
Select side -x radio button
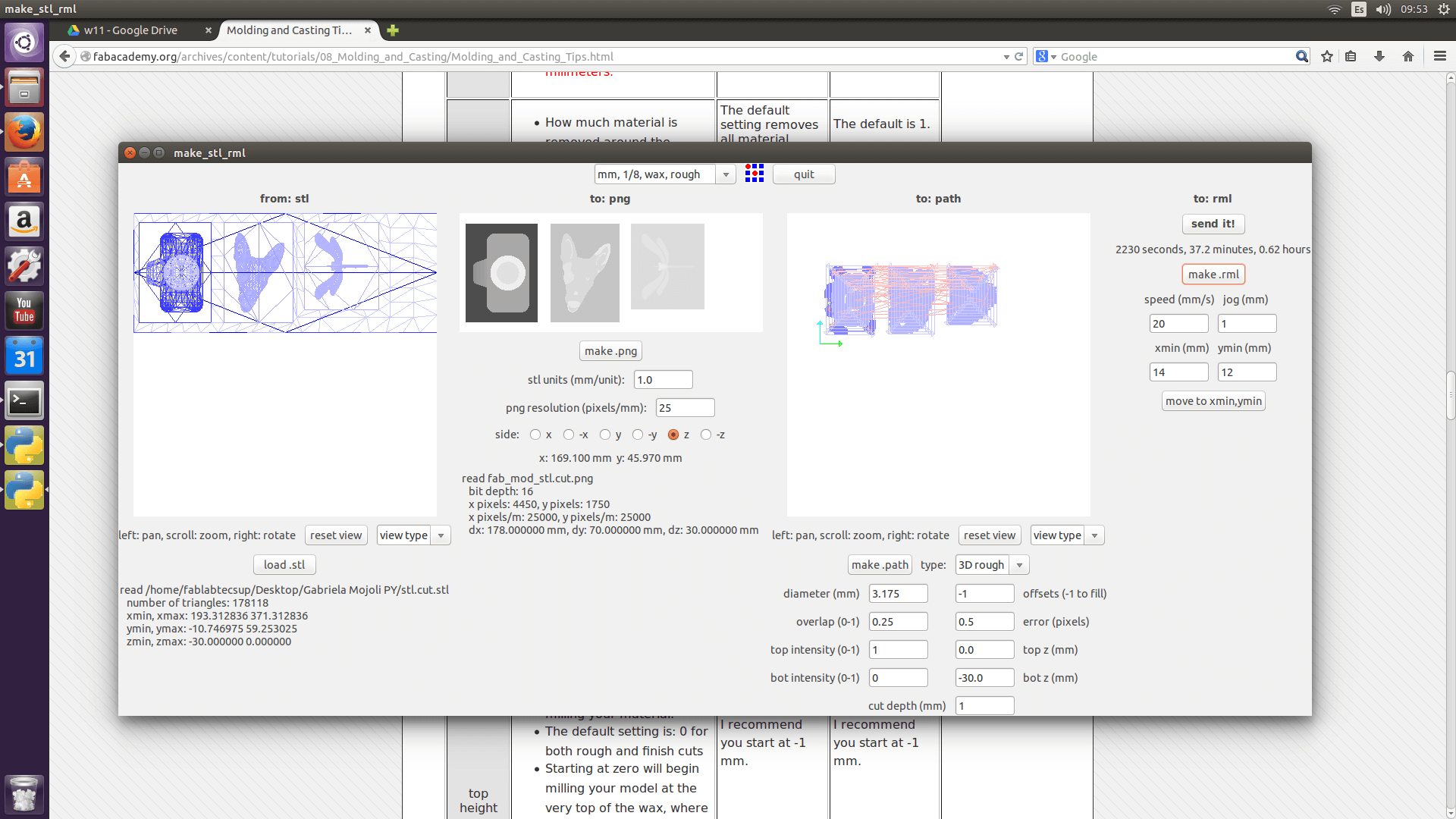click(569, 435)
